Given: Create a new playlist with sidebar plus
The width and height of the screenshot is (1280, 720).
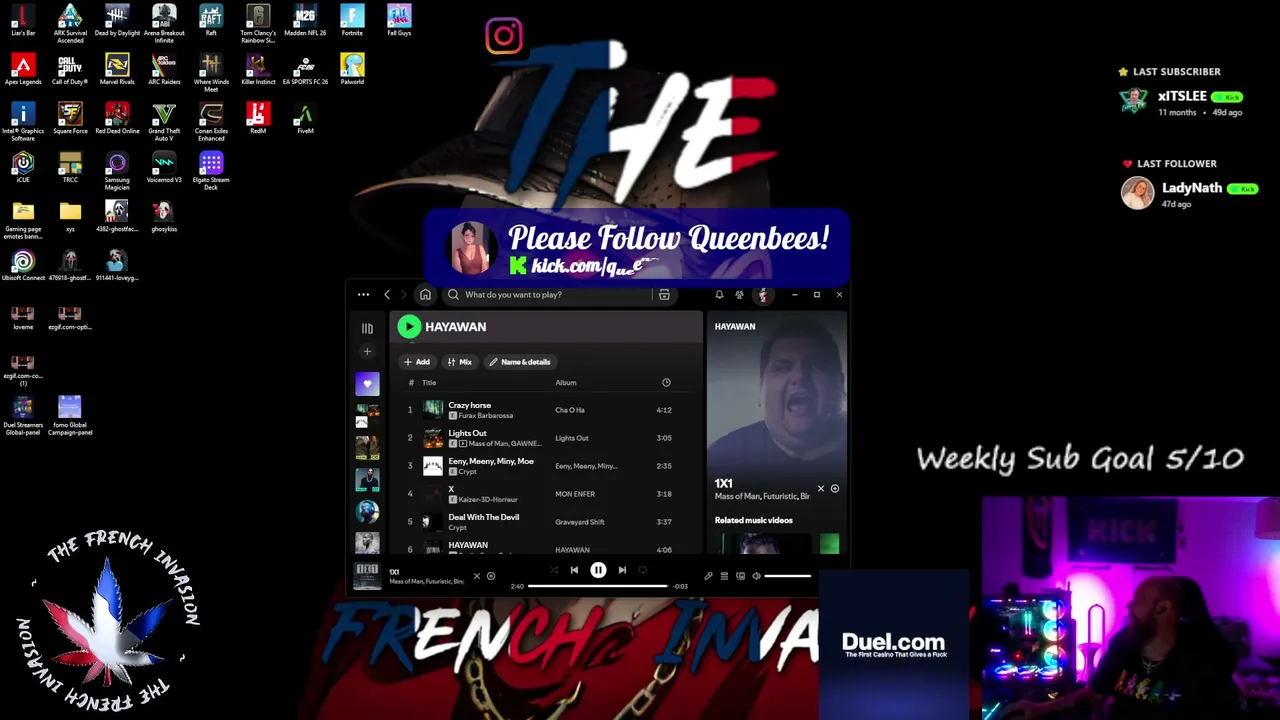Looking at the screenshot, I should pos(367,352).
